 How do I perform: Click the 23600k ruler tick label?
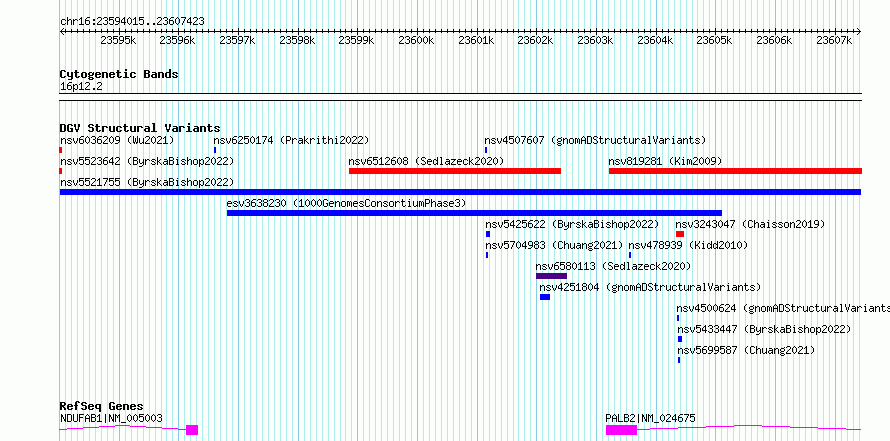416,40
